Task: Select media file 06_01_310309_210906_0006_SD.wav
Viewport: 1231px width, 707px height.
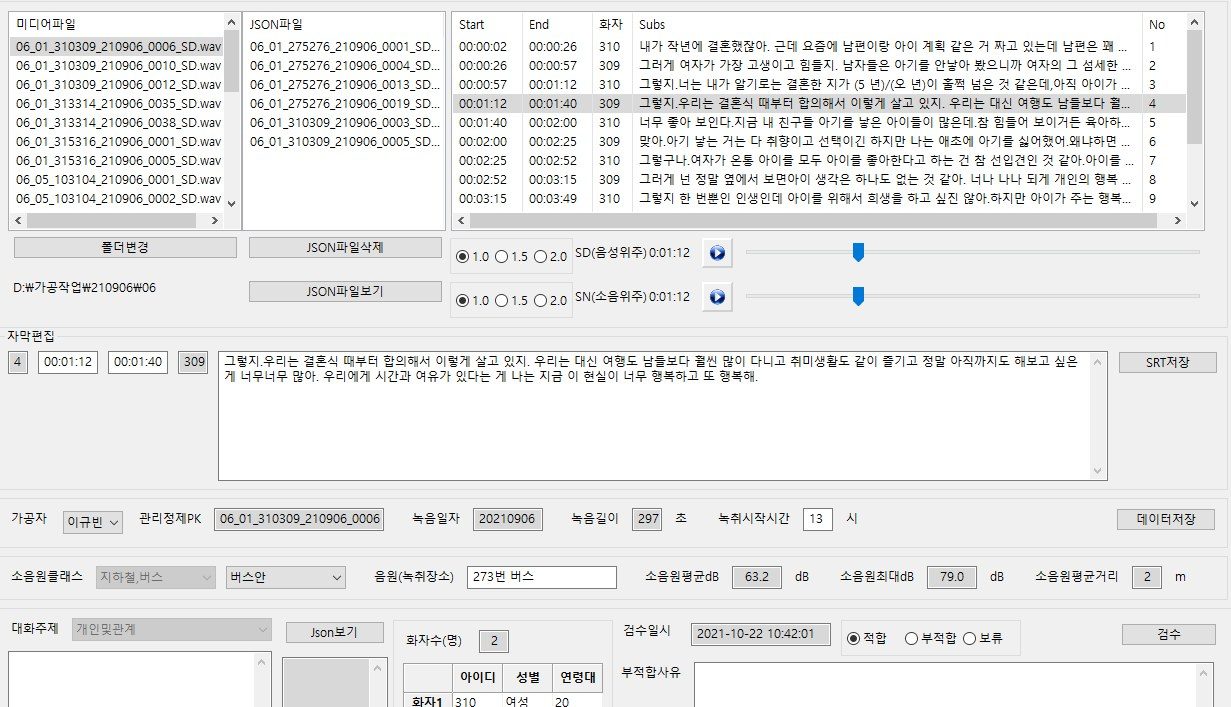Action: pos(118,46)
